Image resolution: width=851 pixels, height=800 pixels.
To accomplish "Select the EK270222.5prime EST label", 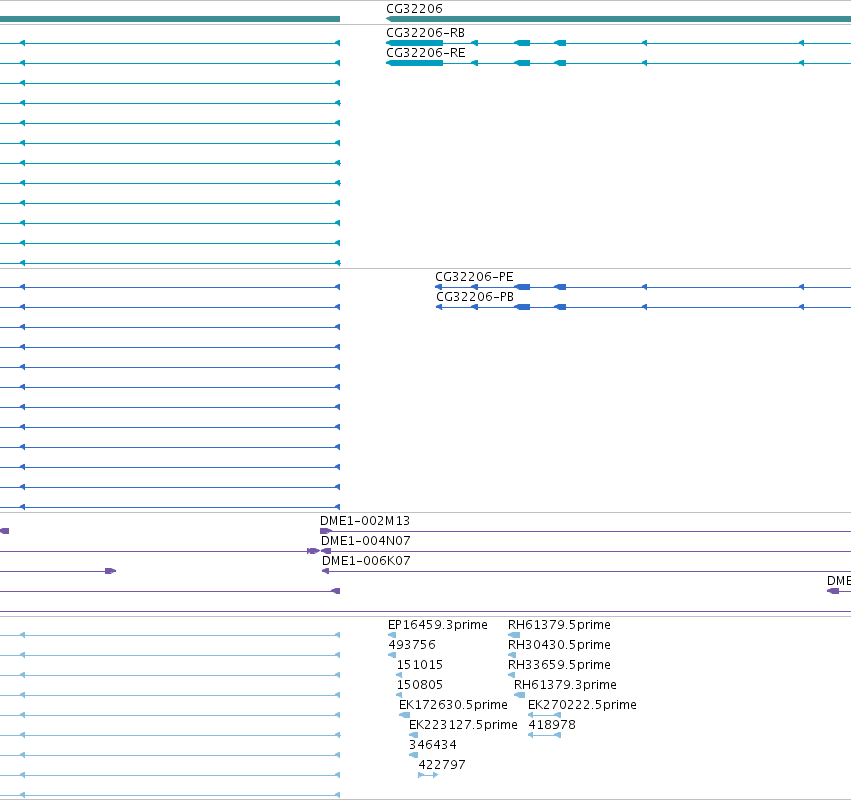I will pyautogui.click(x=582, y=705).
